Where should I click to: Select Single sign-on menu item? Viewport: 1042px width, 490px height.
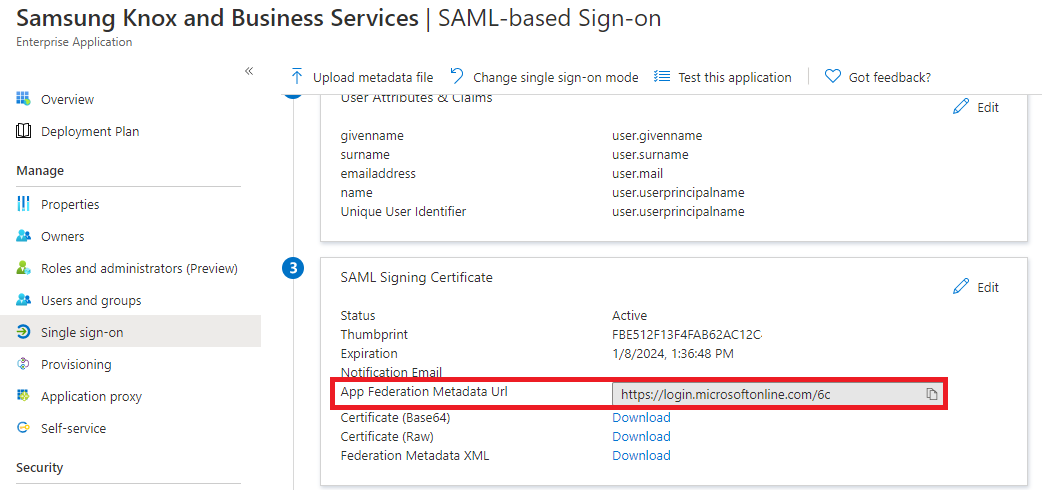click(130, 332)
